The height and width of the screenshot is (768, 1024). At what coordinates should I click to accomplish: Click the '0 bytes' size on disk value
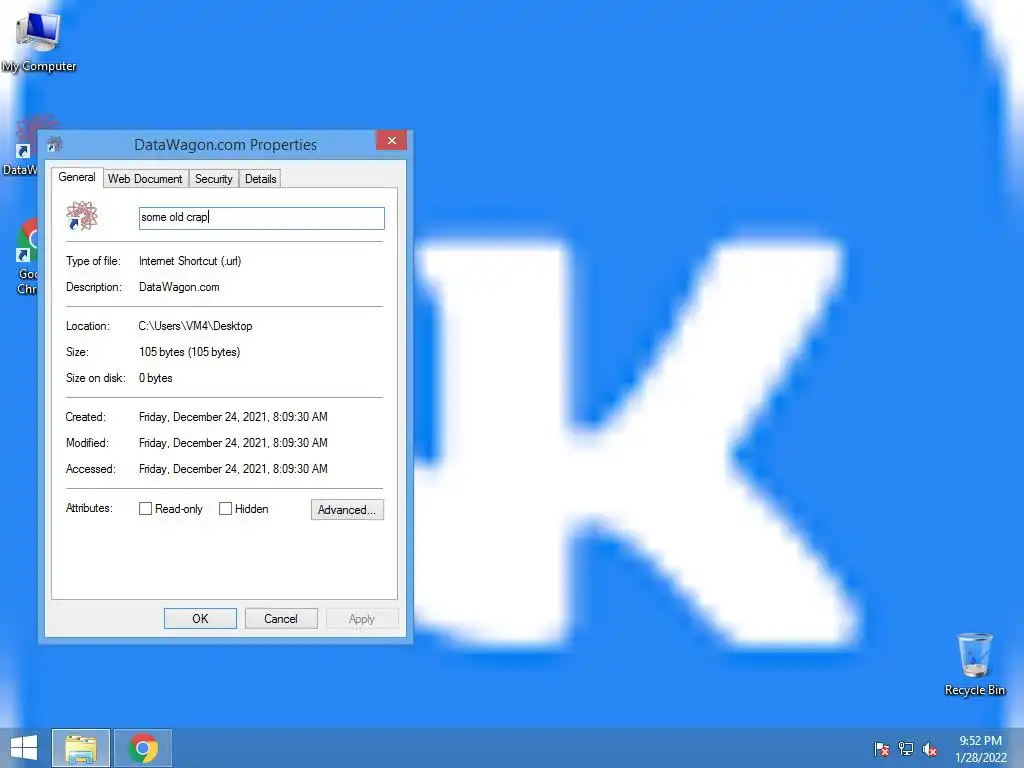click(155, 378)
